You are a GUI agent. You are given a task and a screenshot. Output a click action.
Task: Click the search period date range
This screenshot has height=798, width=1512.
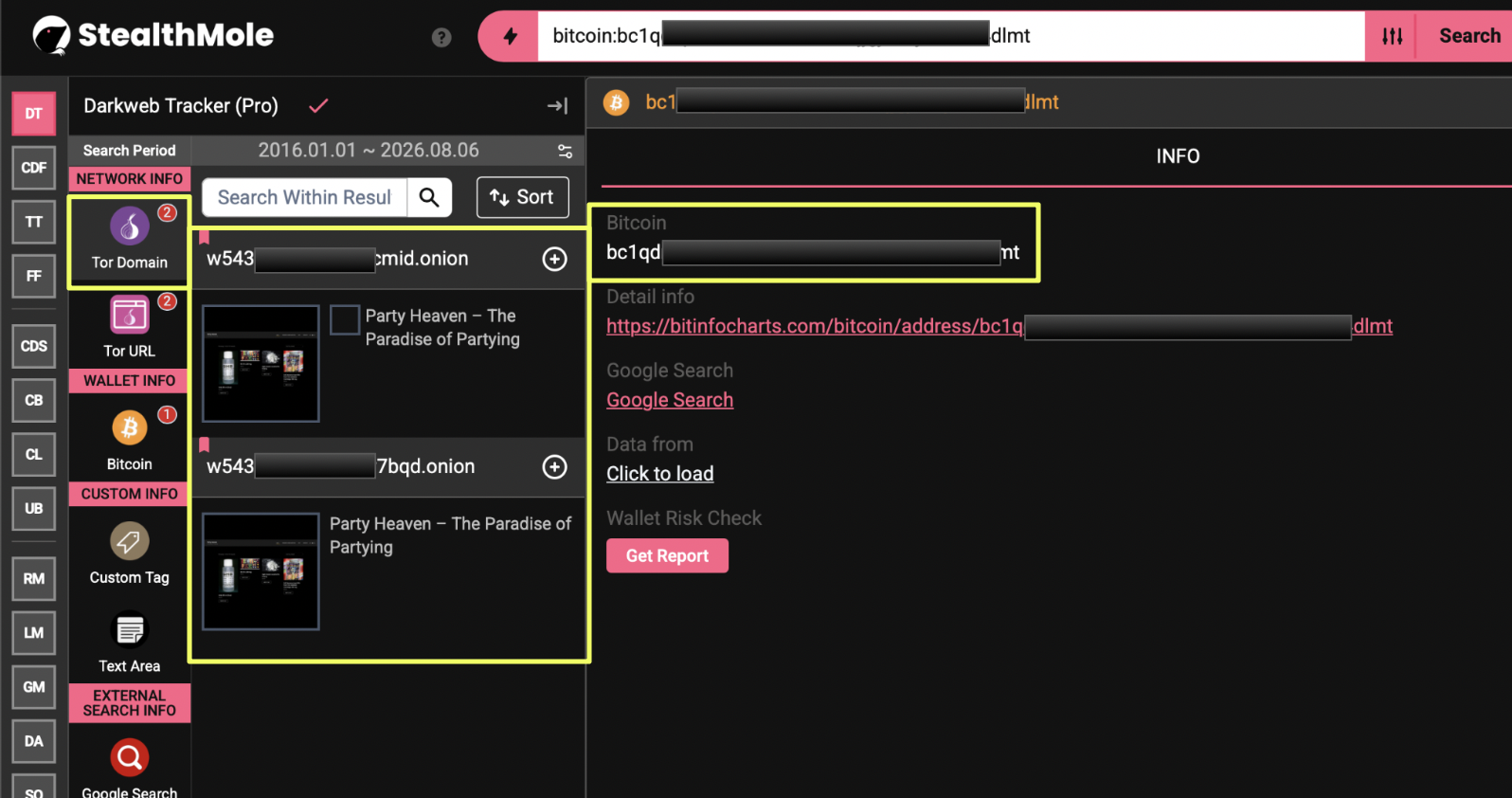369,151
